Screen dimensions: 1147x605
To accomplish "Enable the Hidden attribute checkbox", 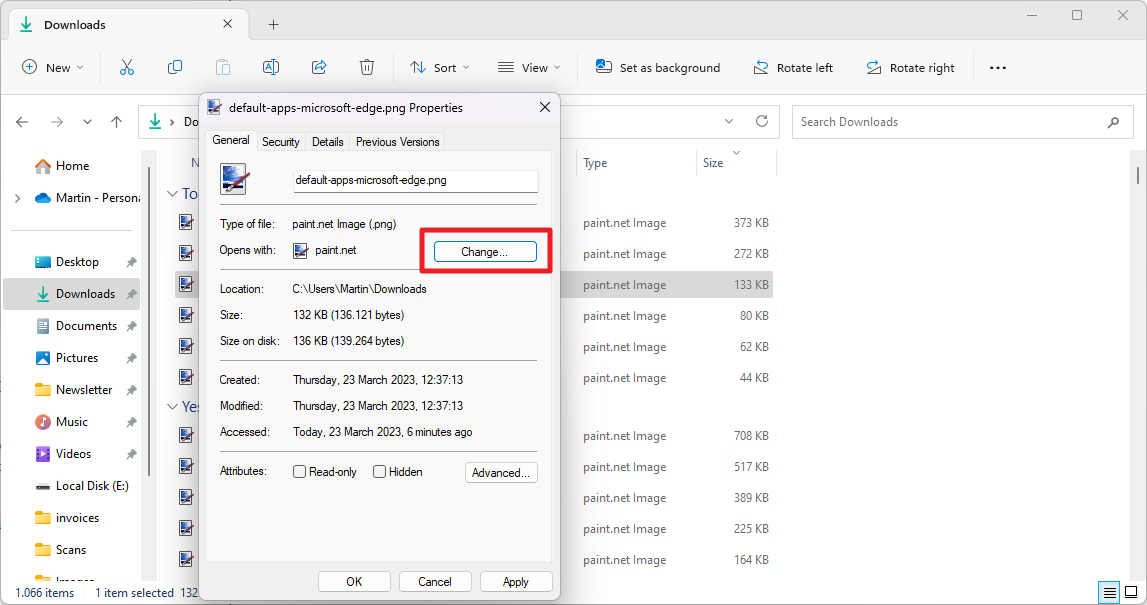I will 380,471.
